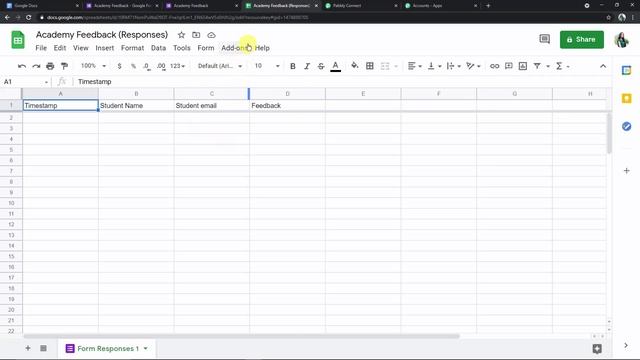
Task: Insert a comment from the toolbar
Action: 509,66
